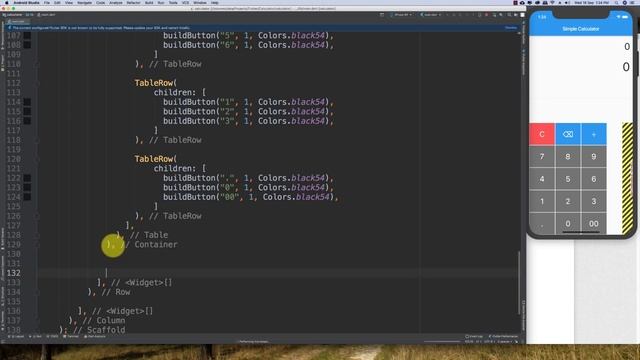The height and width of the screenshot is (360, 640).
Task: Tap the 5 key on the calculator
Action: point(568,179)
